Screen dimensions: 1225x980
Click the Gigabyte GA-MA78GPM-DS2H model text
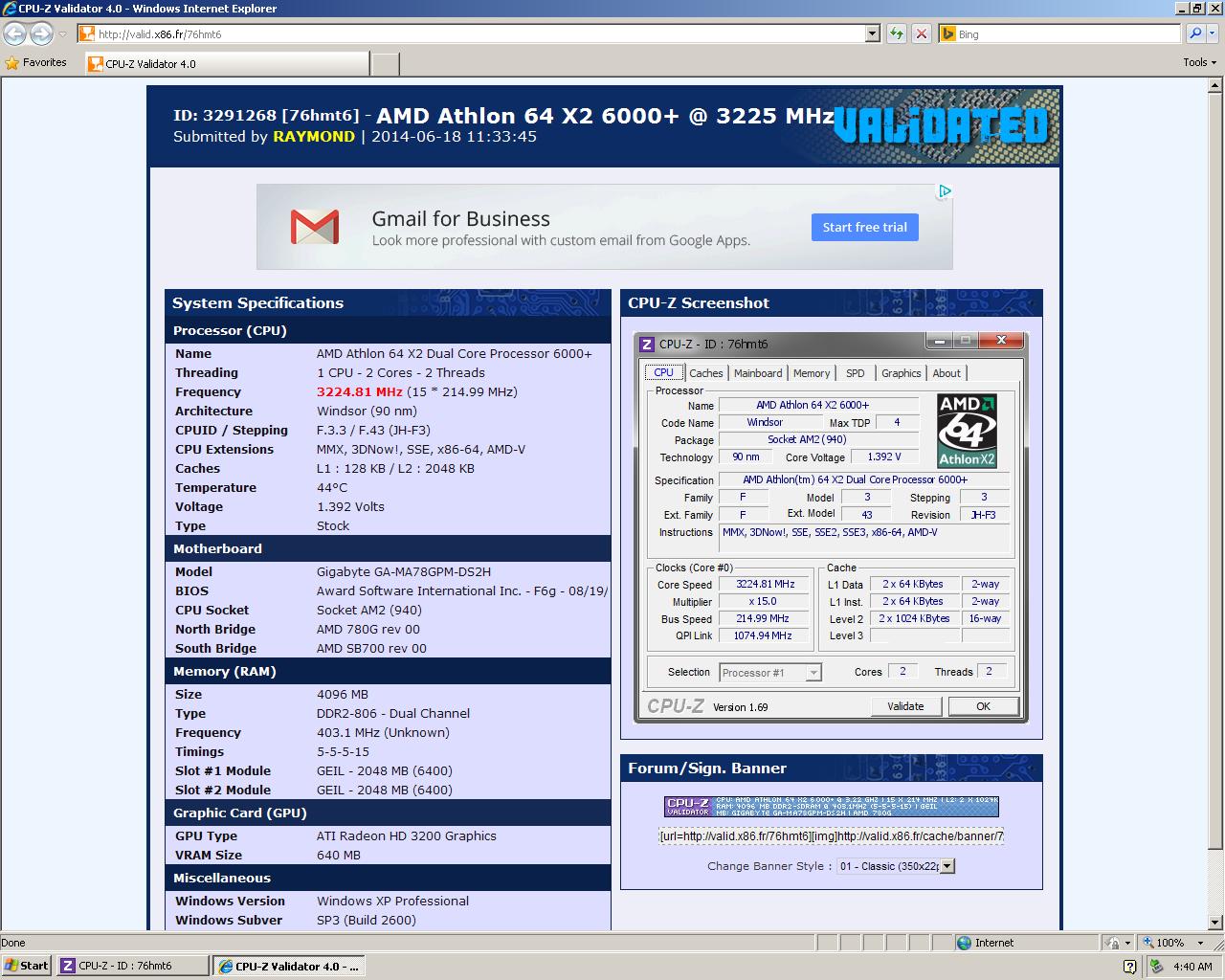click(x=404, y=571)
